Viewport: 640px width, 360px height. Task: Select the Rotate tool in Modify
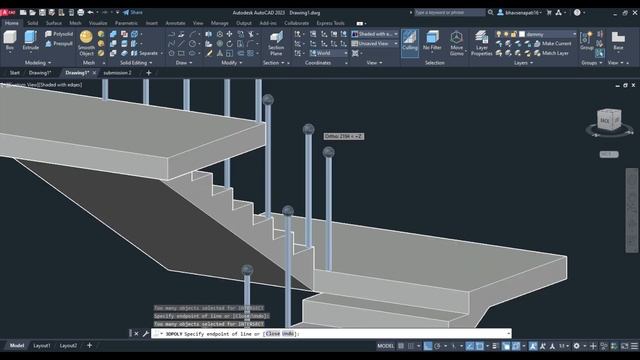(x=229, y=43)
